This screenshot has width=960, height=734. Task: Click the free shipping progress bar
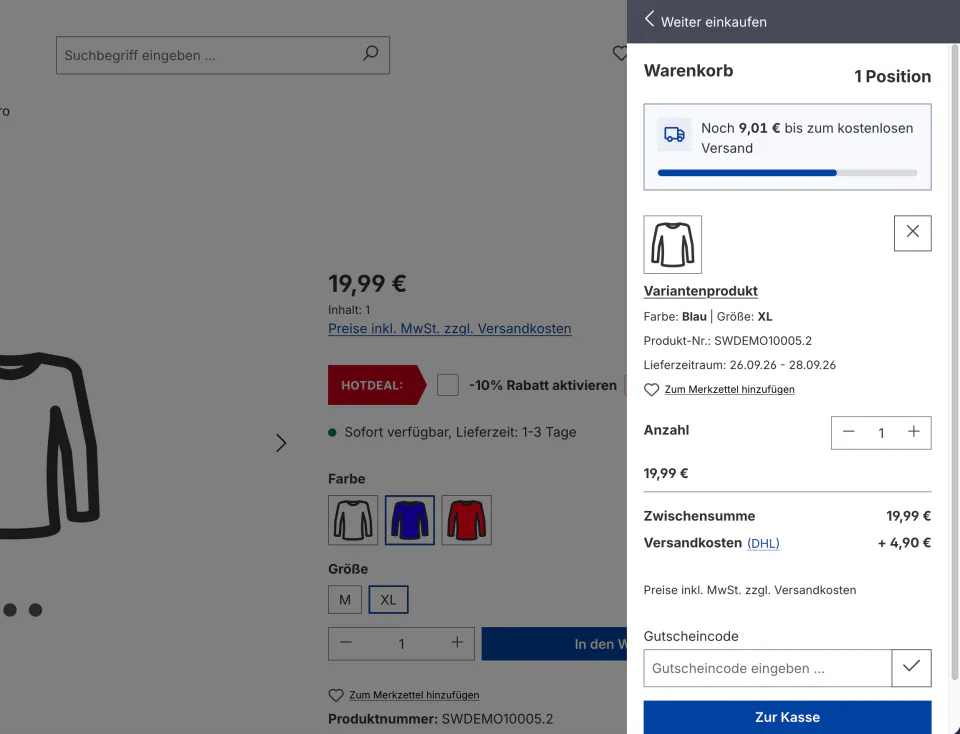[787, 173]
